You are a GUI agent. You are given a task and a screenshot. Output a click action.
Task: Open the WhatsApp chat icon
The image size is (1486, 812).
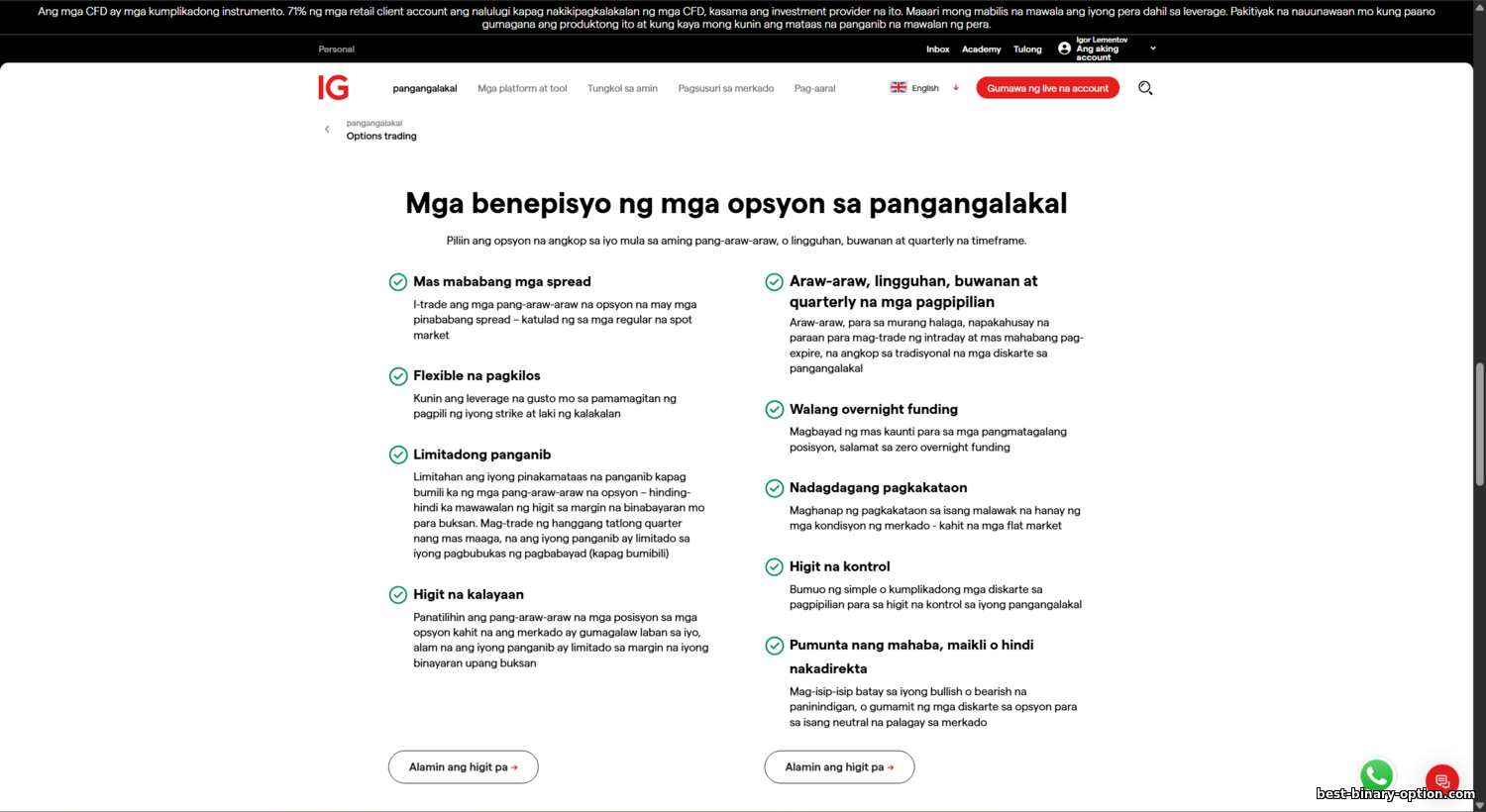1376,775
